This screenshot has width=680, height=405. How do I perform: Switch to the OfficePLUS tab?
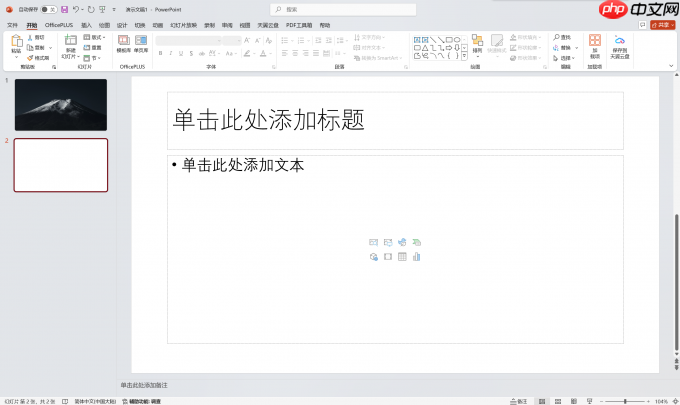59,25
